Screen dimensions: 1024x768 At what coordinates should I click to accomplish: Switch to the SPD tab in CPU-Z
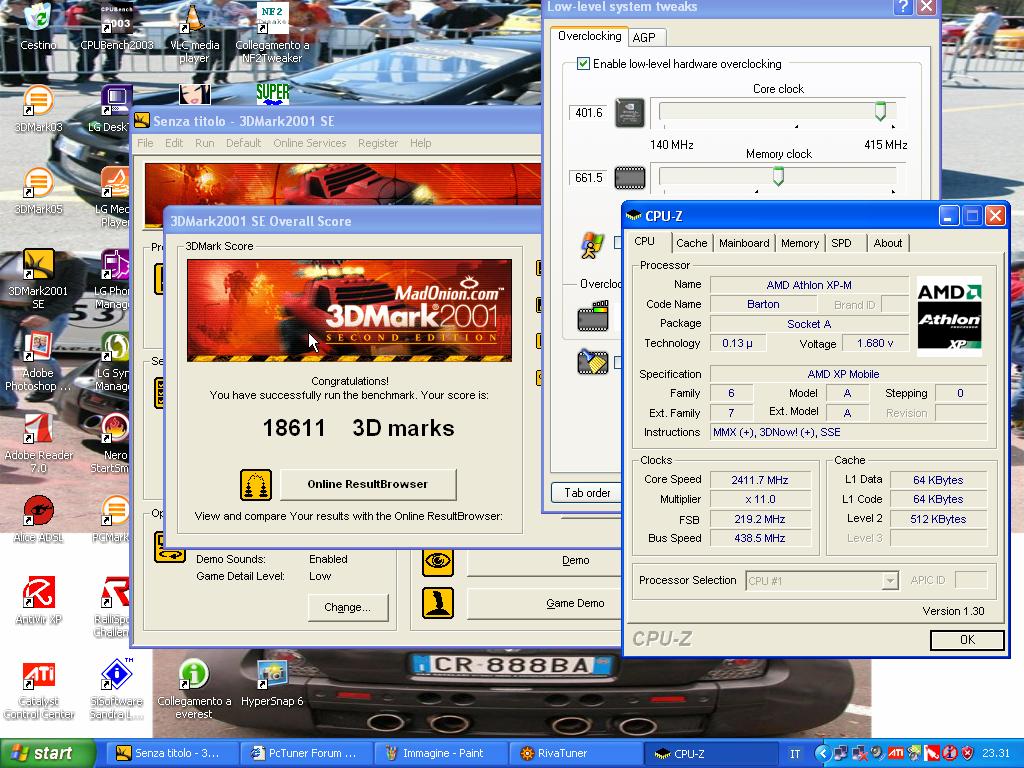pos(841,243)
